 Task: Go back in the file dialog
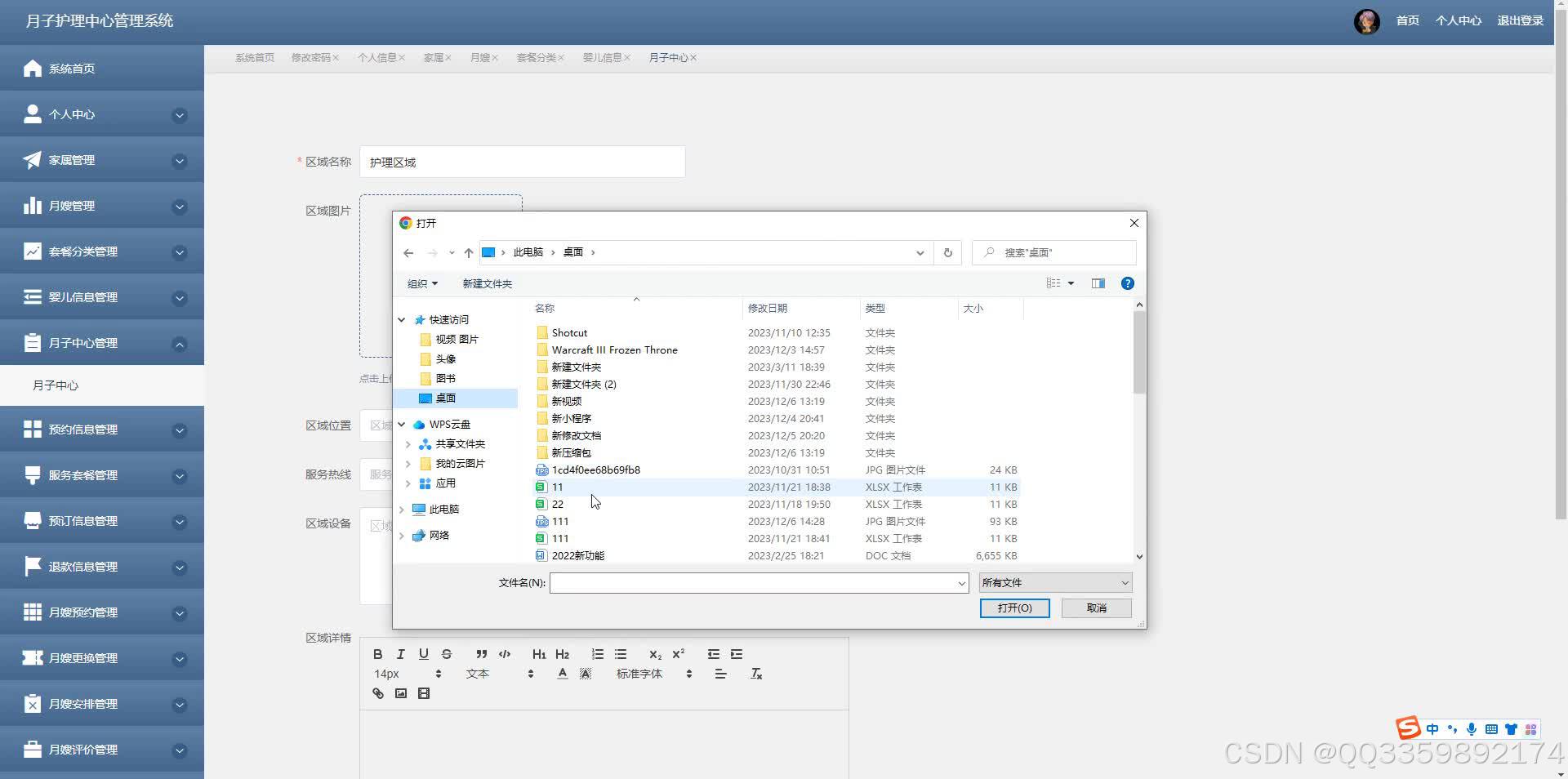[408, 253]
